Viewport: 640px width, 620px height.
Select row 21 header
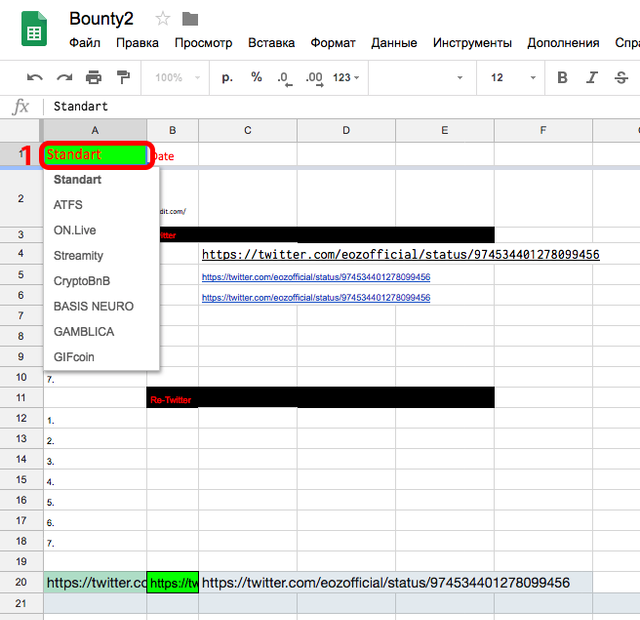pos(21,603)
